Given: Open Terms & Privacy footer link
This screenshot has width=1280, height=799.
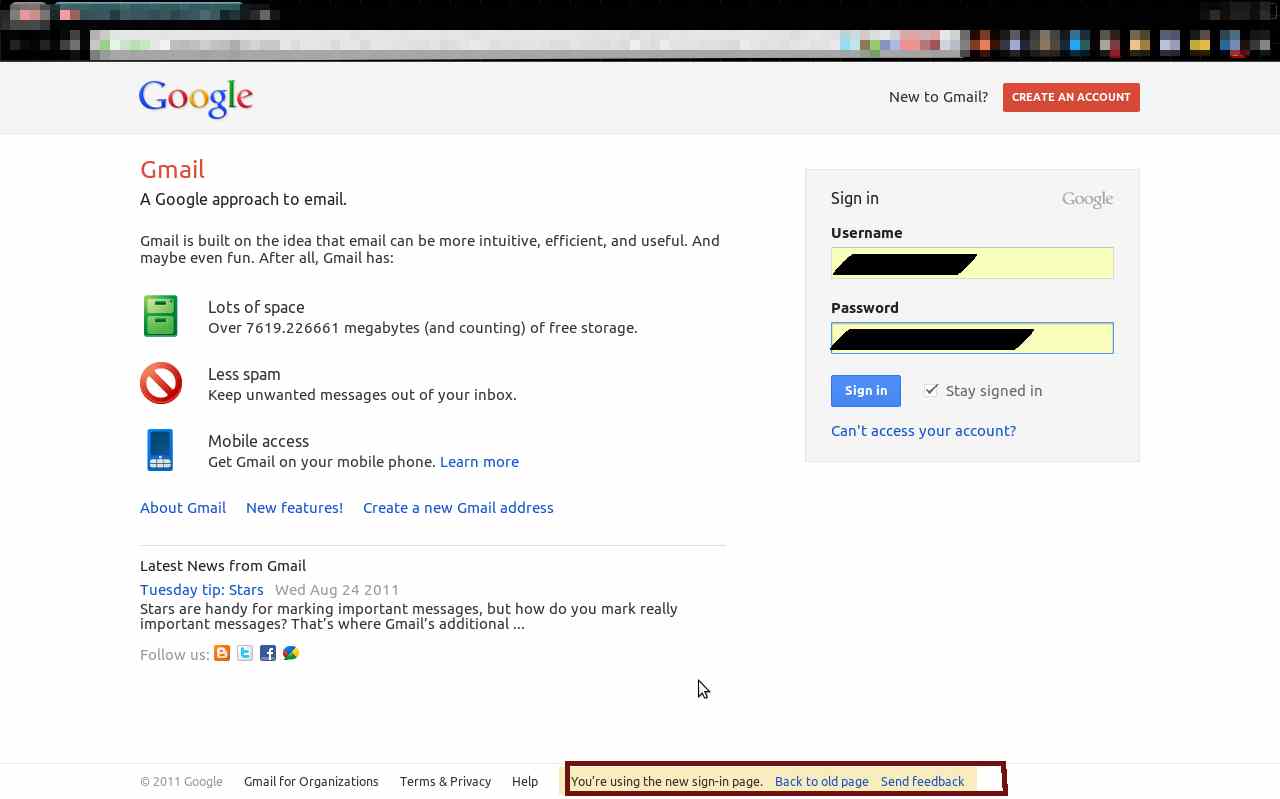Looking at the screenshot, I should pos(445,782).
